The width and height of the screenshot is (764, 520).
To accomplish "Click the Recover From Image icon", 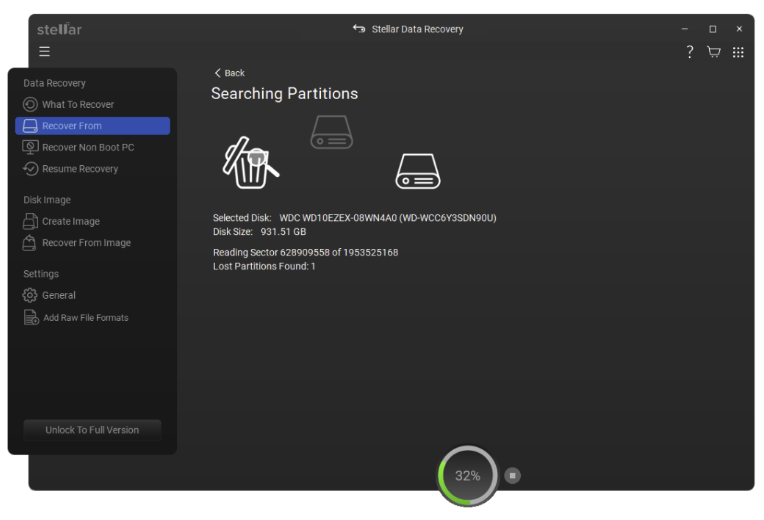I will click(30, 243).
